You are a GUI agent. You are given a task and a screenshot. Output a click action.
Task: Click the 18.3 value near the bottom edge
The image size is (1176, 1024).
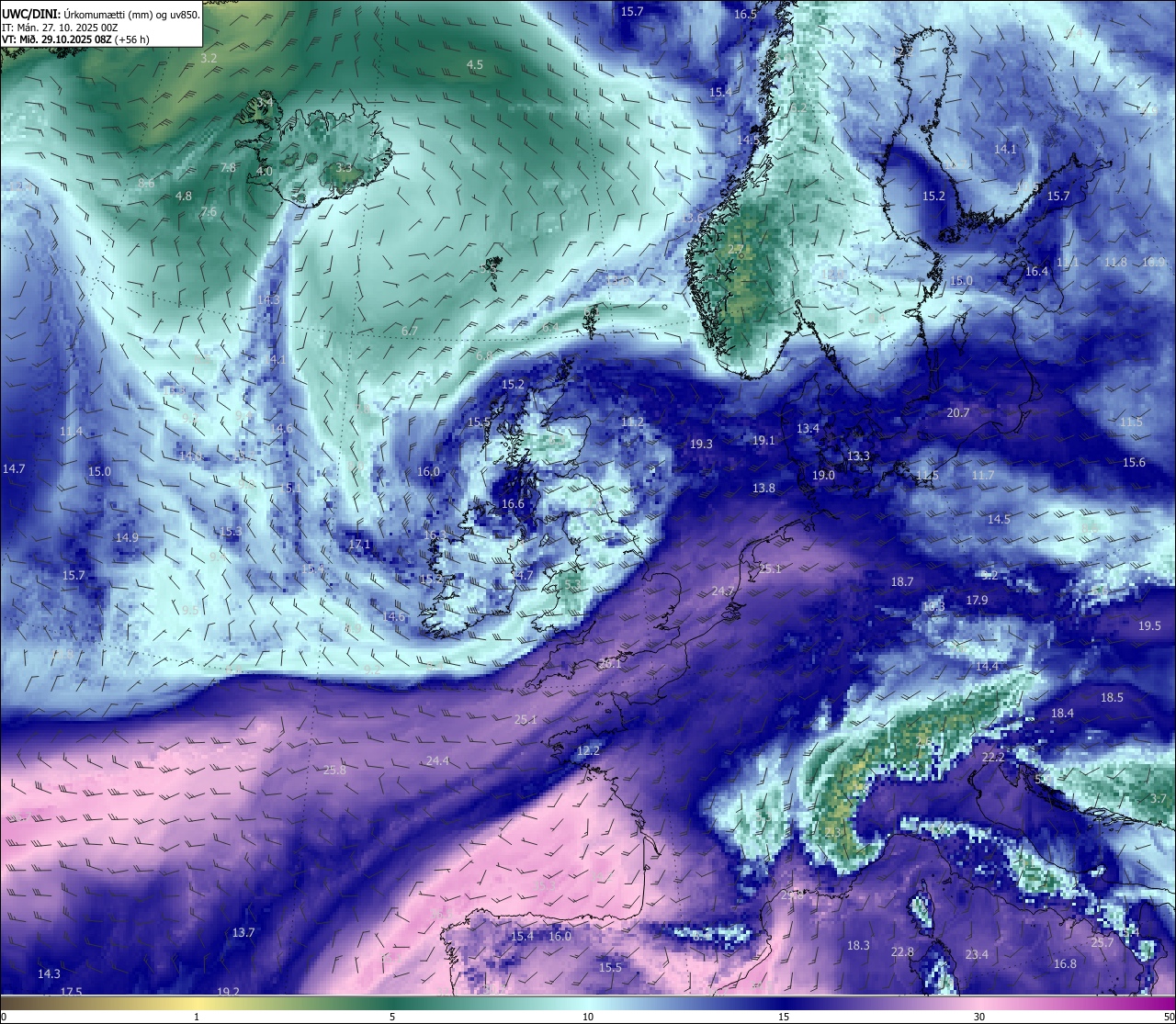(858, 946)
